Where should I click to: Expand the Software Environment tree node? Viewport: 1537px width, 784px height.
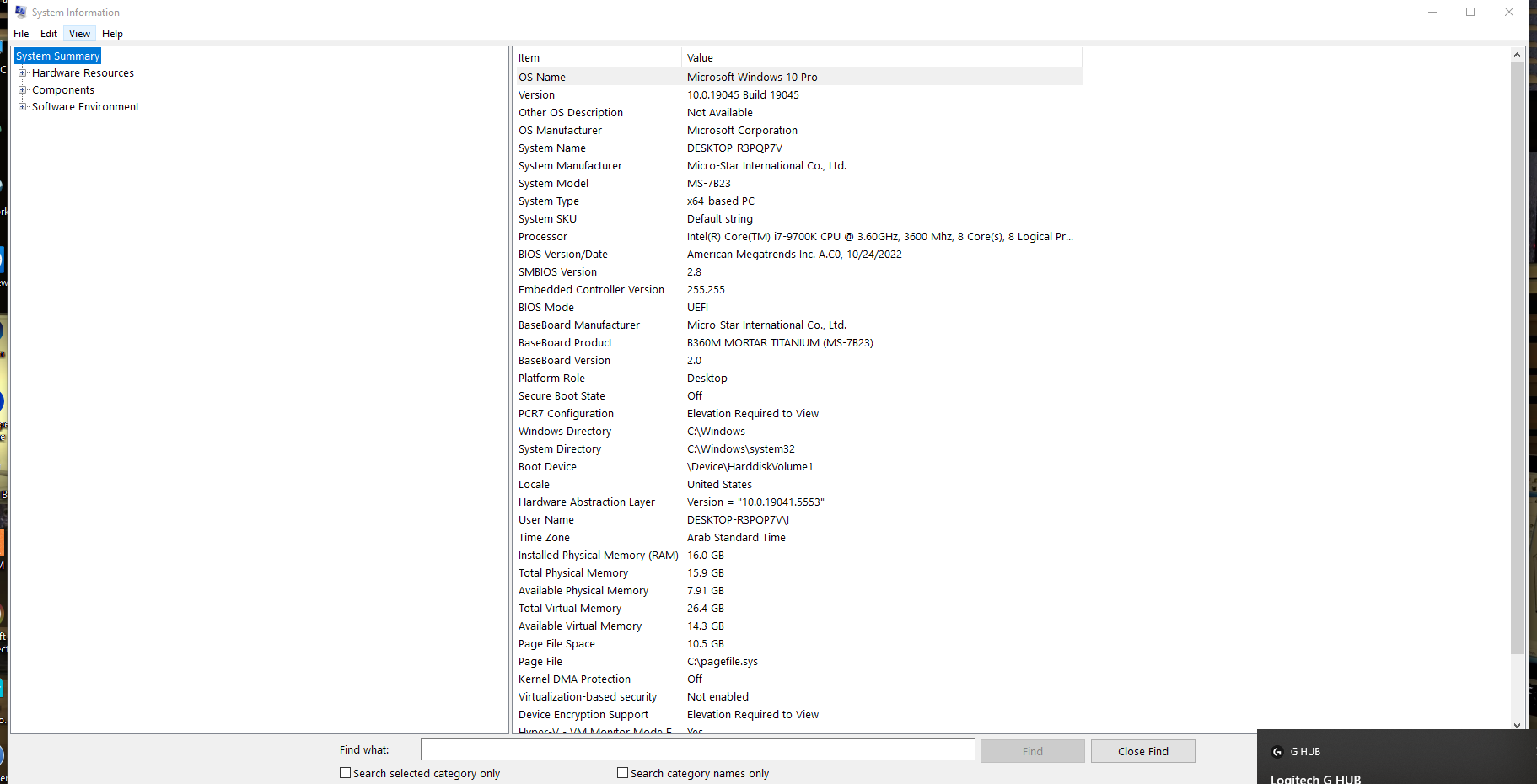pyautogui.click(x=23, y=106)
